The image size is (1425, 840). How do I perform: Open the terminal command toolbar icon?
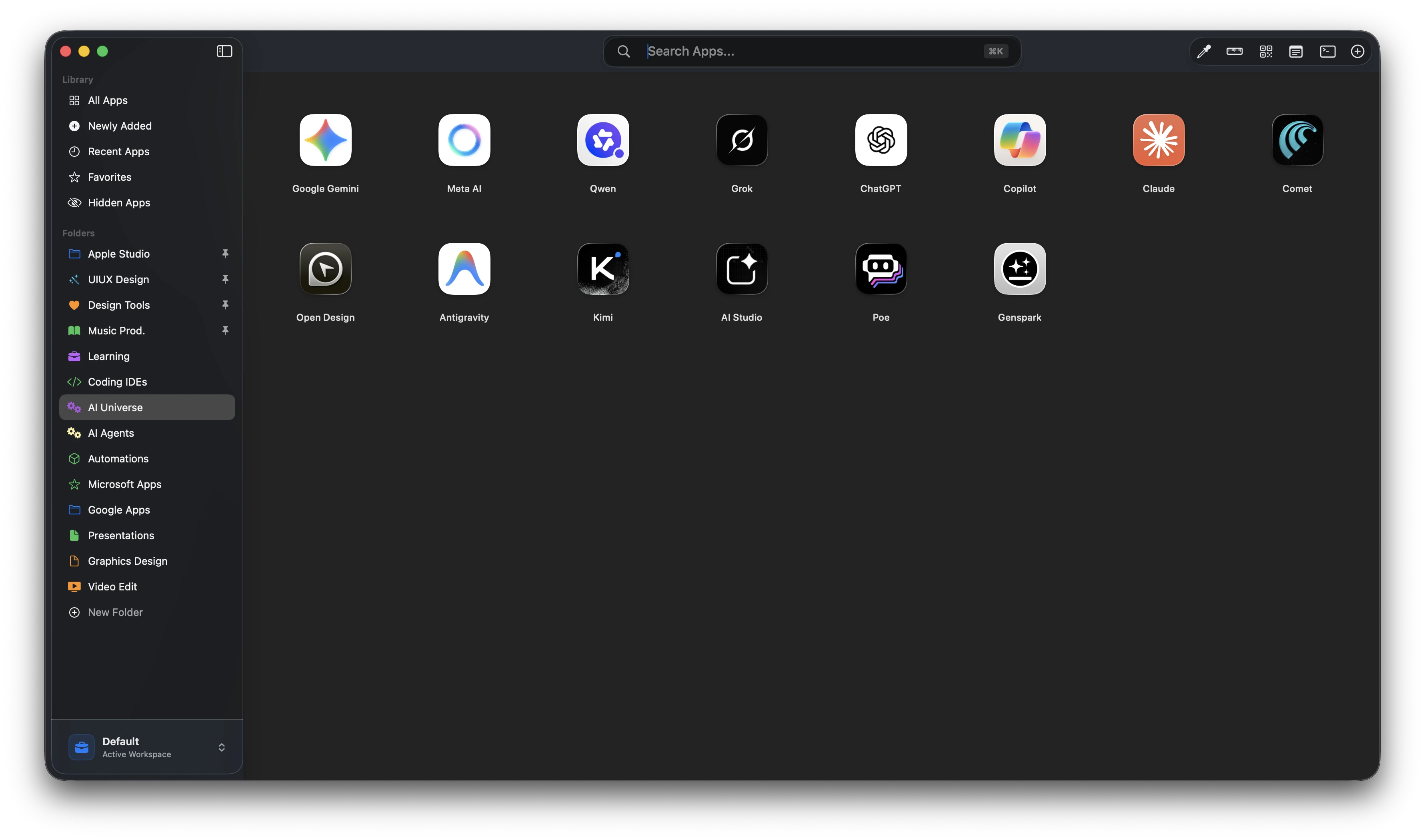1328,52
